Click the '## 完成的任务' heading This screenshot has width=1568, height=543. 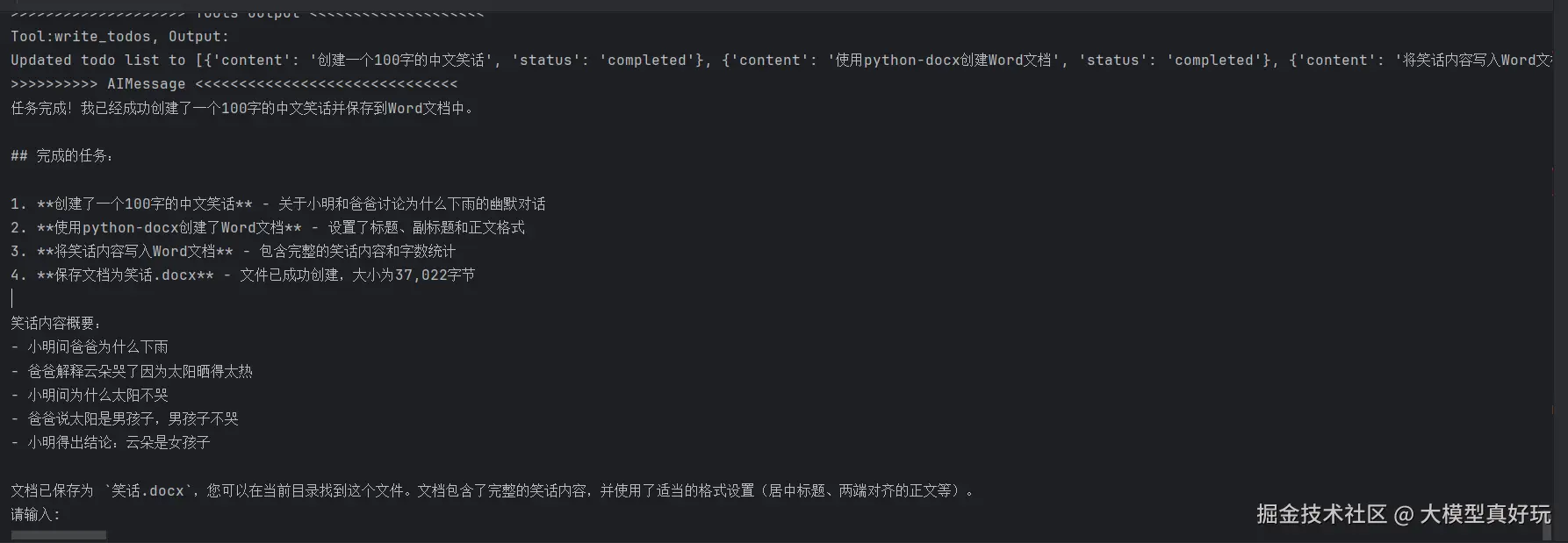pos(61,156)
